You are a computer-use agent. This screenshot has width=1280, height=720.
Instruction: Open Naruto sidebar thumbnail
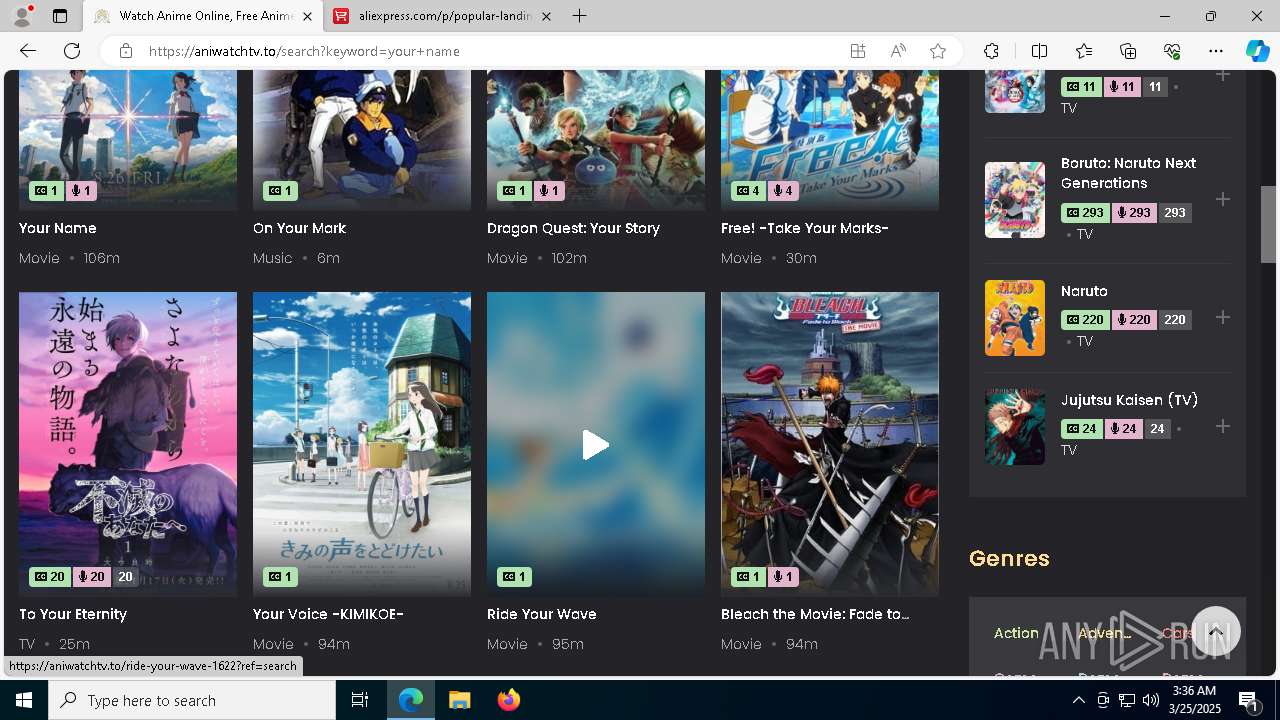point(1015,318)
